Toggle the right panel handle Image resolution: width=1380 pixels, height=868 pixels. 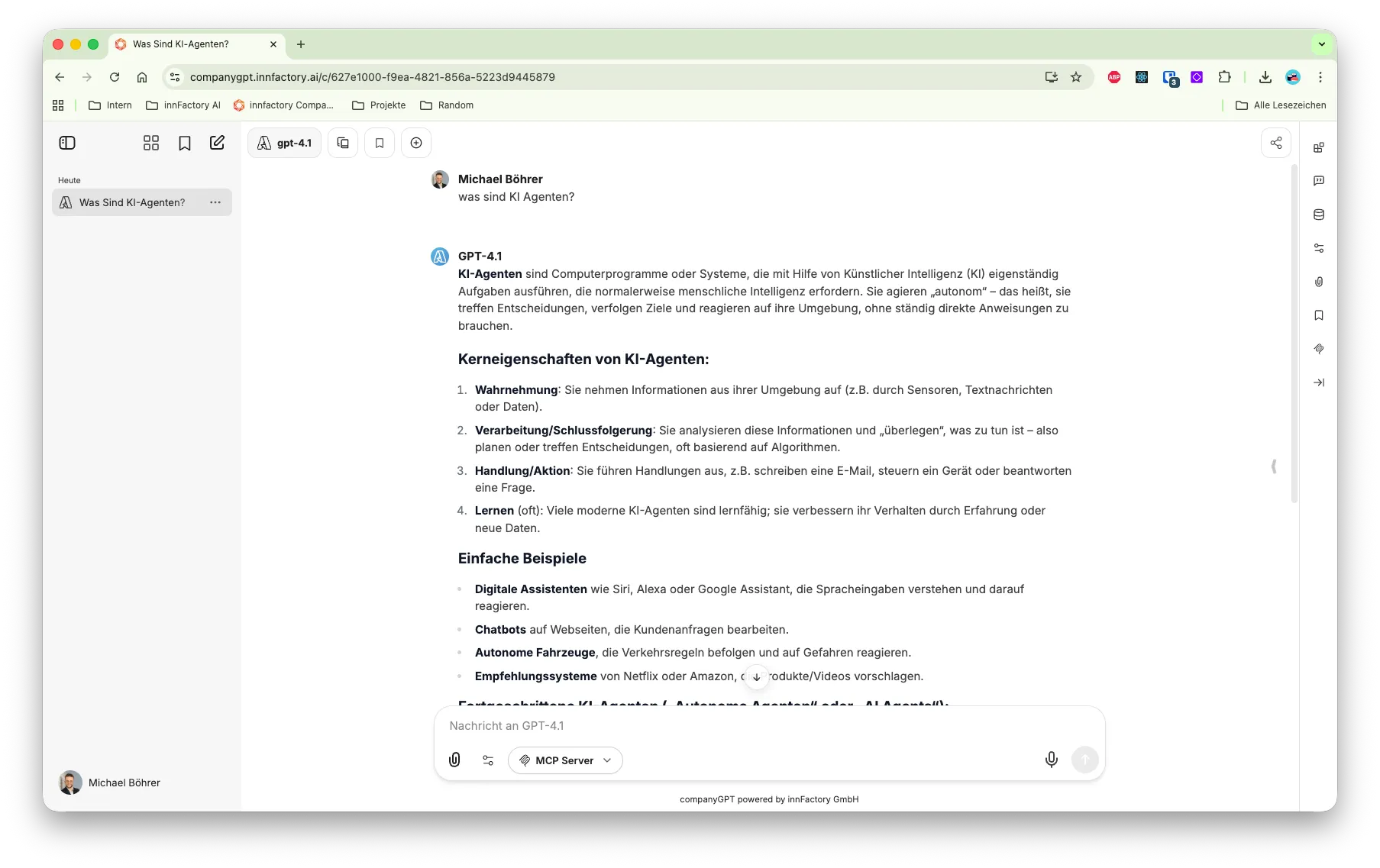[1274, 466]
